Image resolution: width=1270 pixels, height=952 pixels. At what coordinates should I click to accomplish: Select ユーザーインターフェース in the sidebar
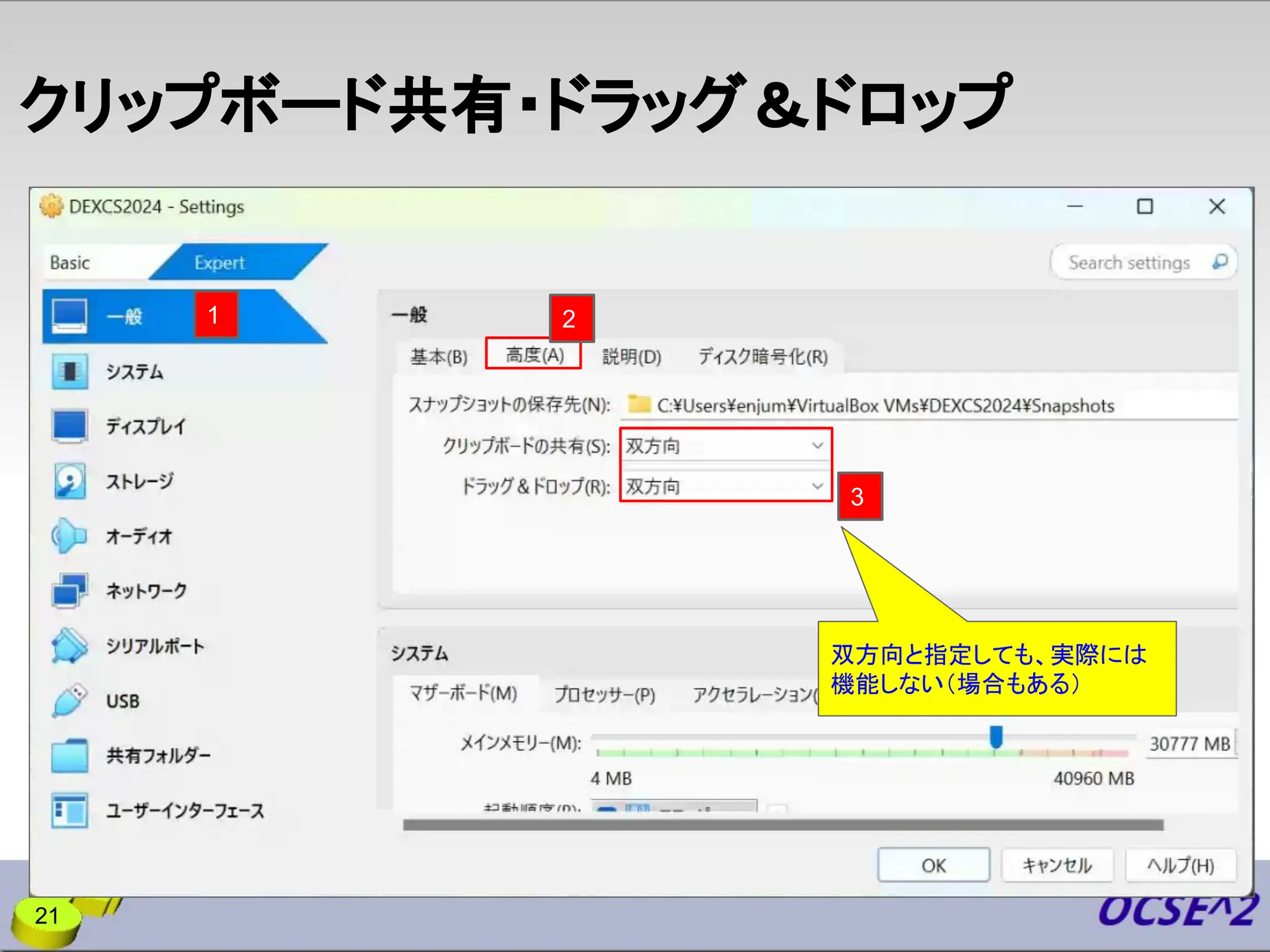tap(185, 811)
